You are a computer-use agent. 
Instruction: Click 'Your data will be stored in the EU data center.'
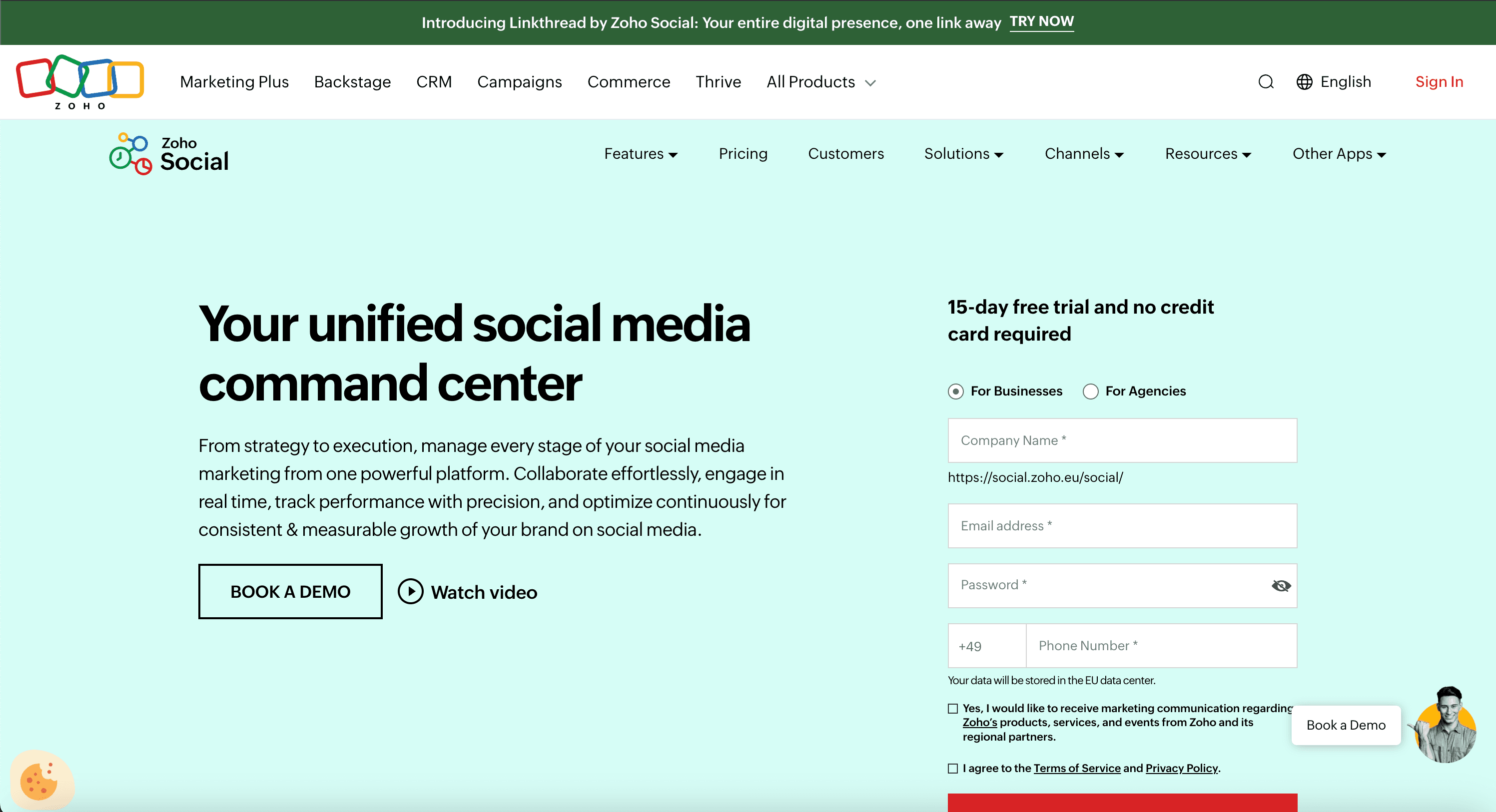1051,680
